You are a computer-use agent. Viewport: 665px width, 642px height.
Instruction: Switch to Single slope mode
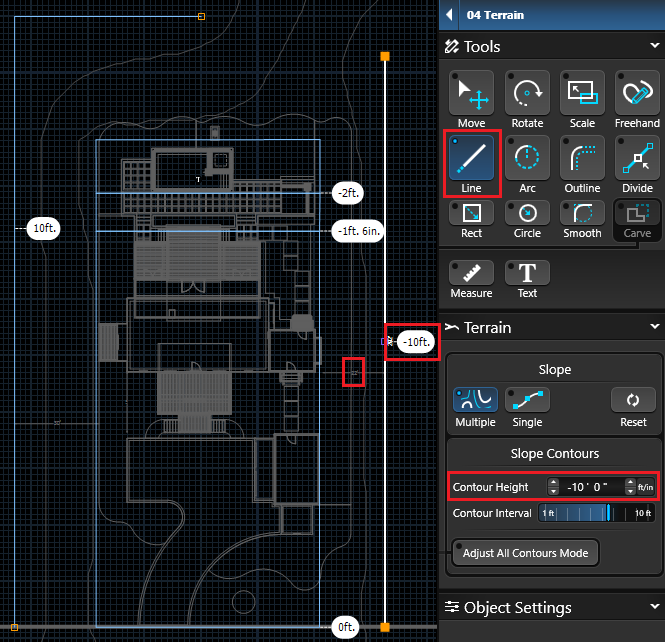point(527,402)
